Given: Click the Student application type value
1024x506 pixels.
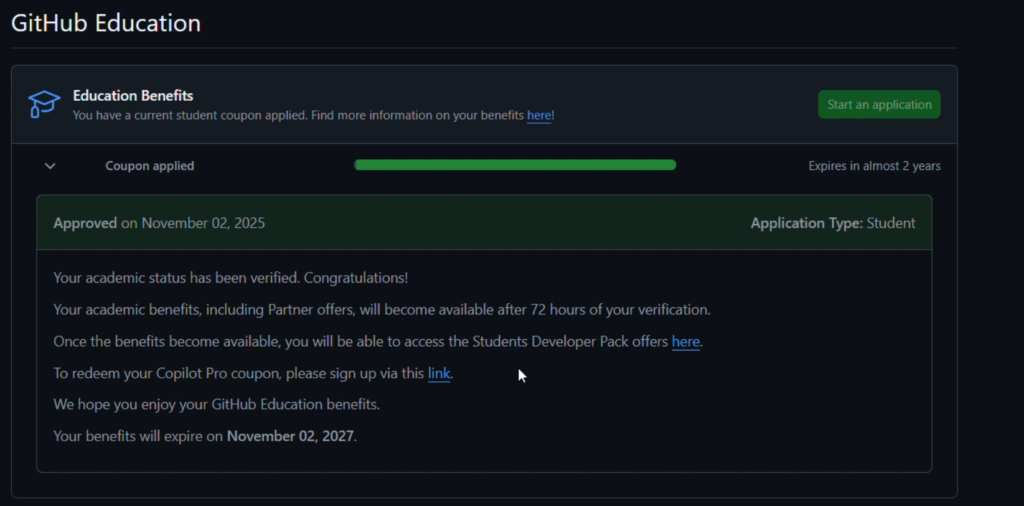Looking at the screenshot, I should pyautogui.click(x=891, y=223).
